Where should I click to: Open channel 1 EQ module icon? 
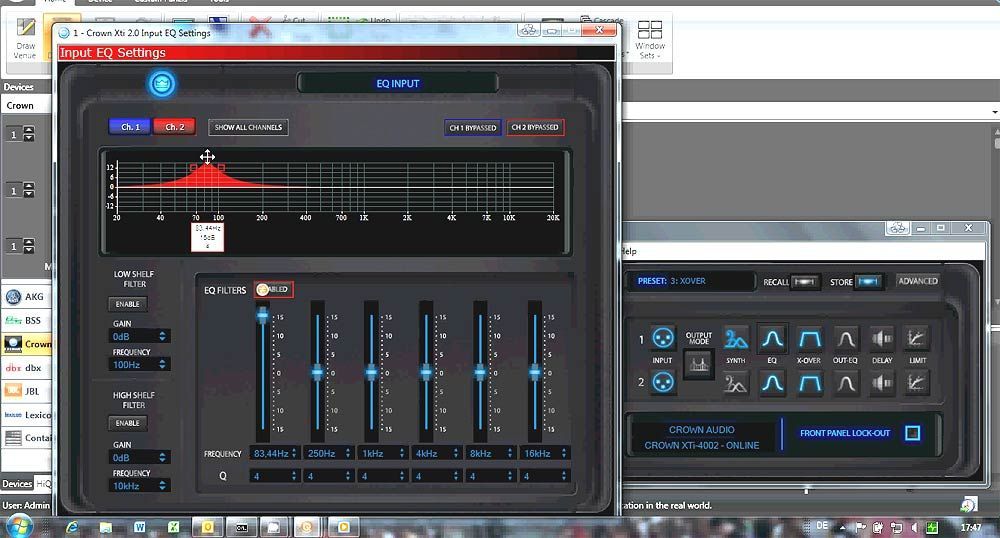(x=772, y=338)
